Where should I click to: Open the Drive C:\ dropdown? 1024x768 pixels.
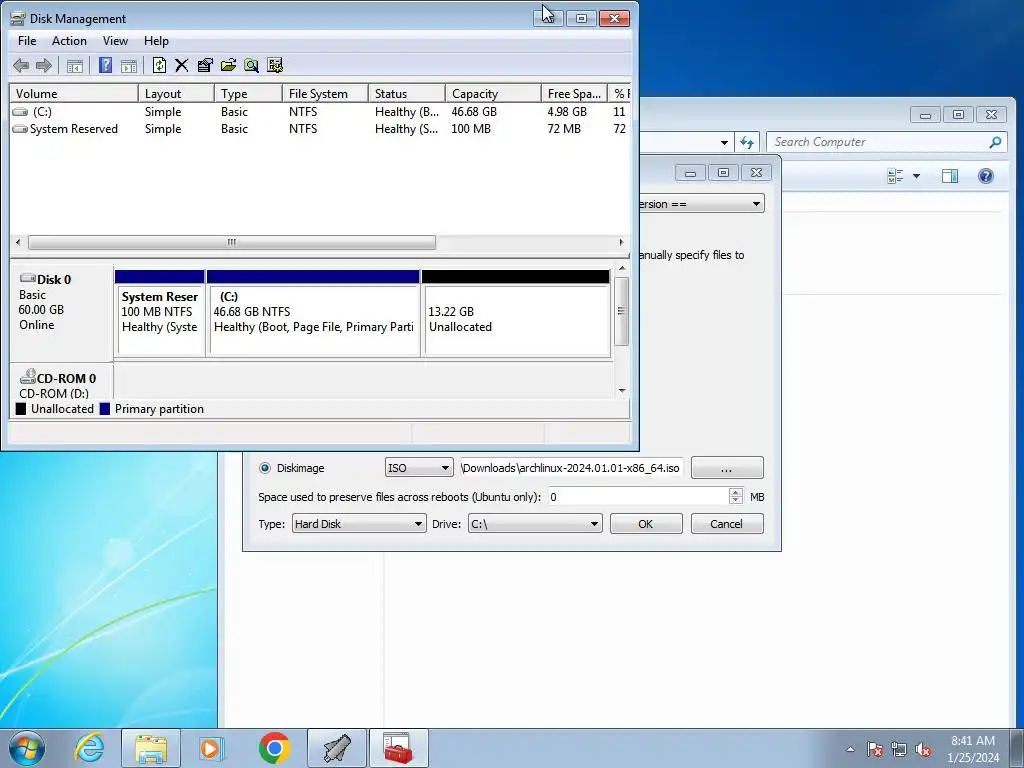[x=535, y=524]
